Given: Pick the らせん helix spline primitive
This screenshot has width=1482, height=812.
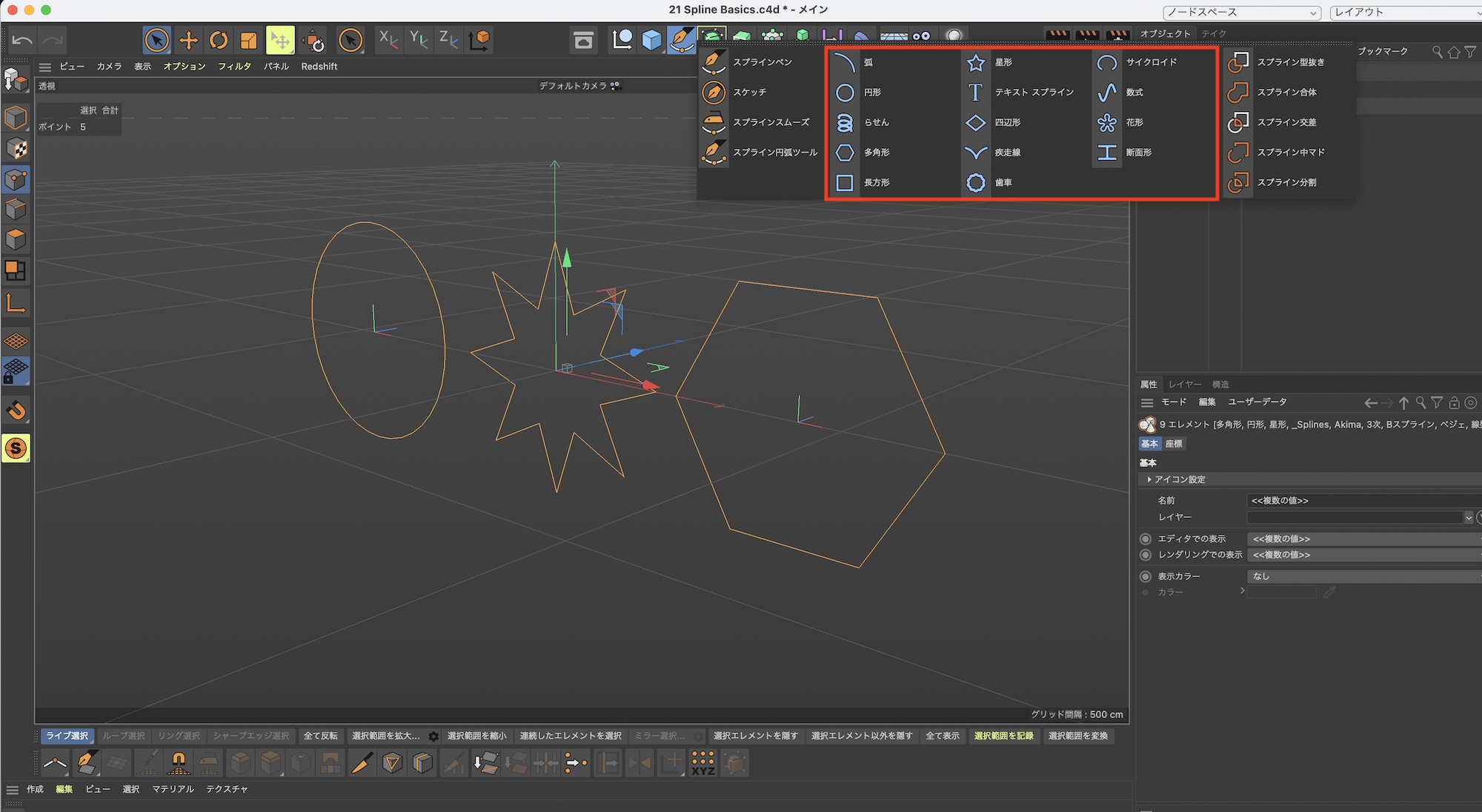Looking at the screenshot, I should 876,122.
